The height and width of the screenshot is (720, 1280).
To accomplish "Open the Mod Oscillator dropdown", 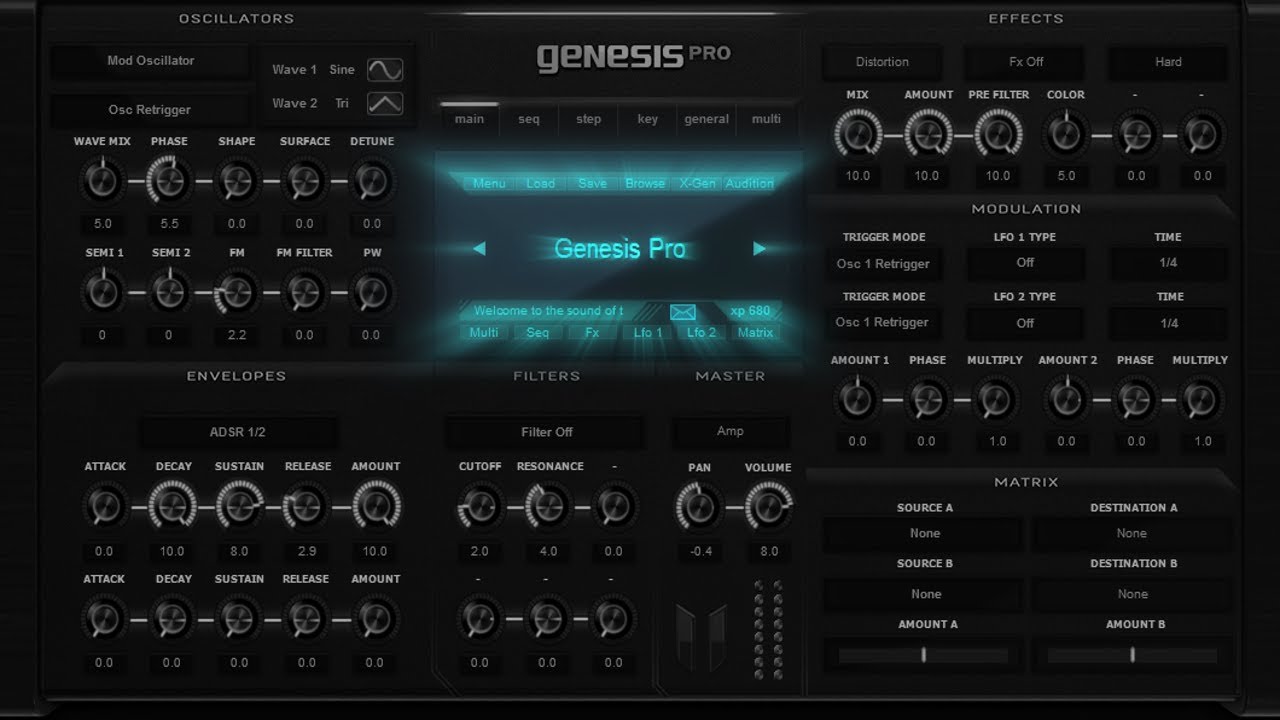I will (x=150, y=61).
